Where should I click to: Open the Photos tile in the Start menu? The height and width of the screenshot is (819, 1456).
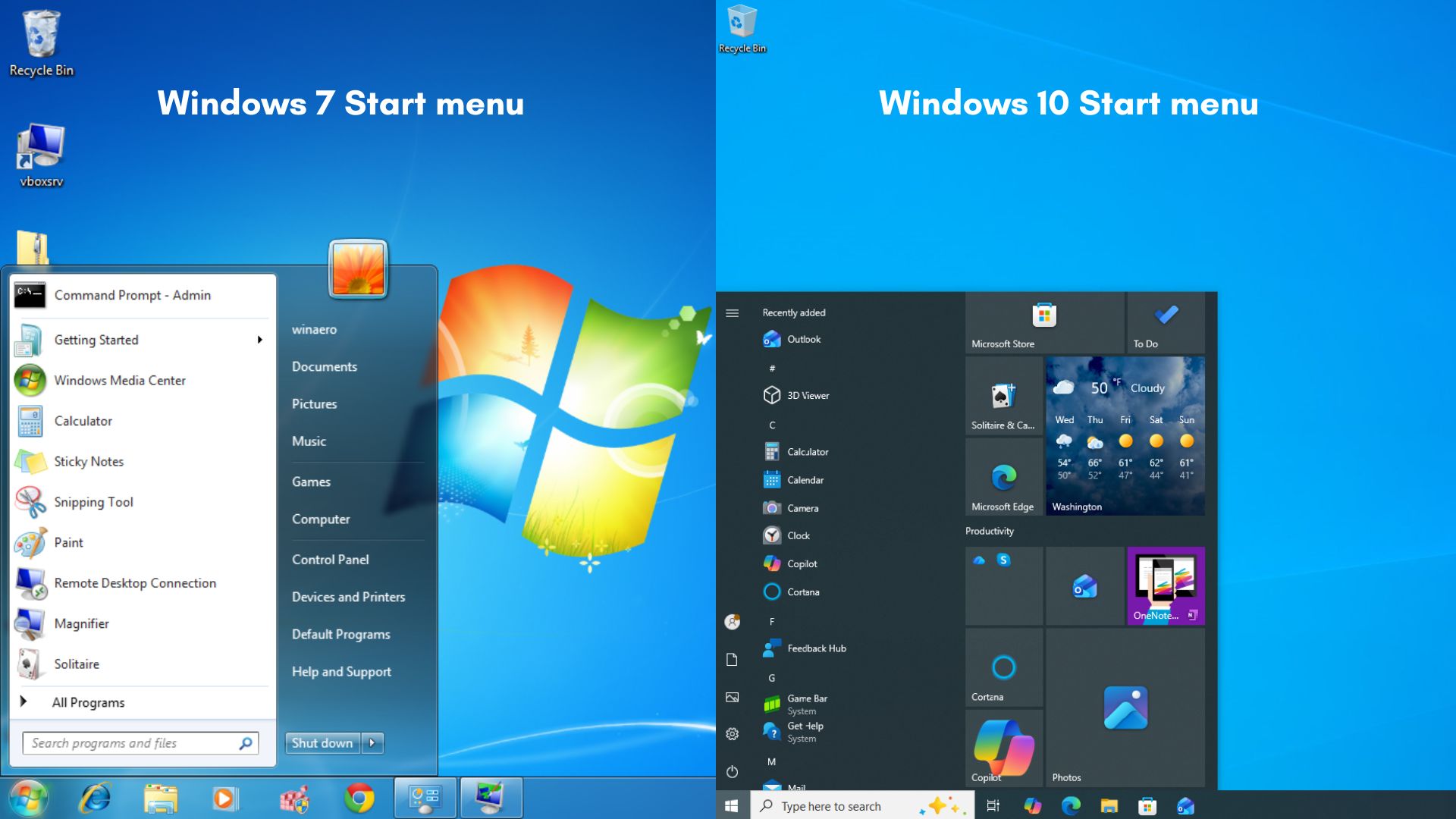point(1125,707)
